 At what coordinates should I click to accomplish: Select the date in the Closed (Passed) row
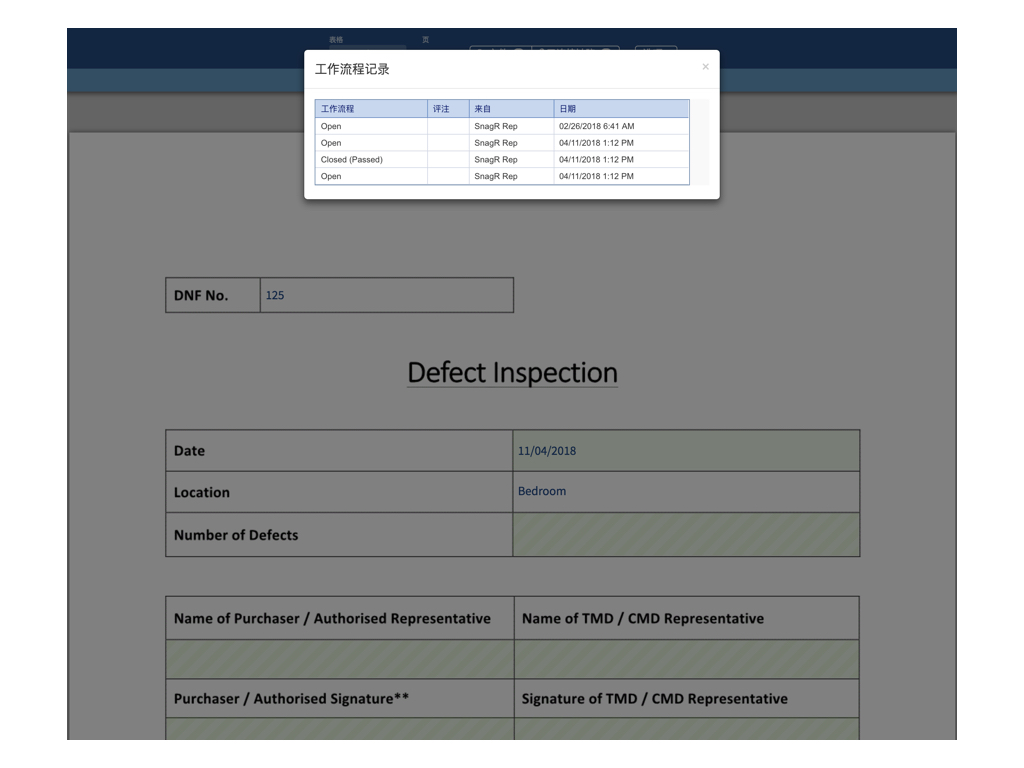pos(621,159)
